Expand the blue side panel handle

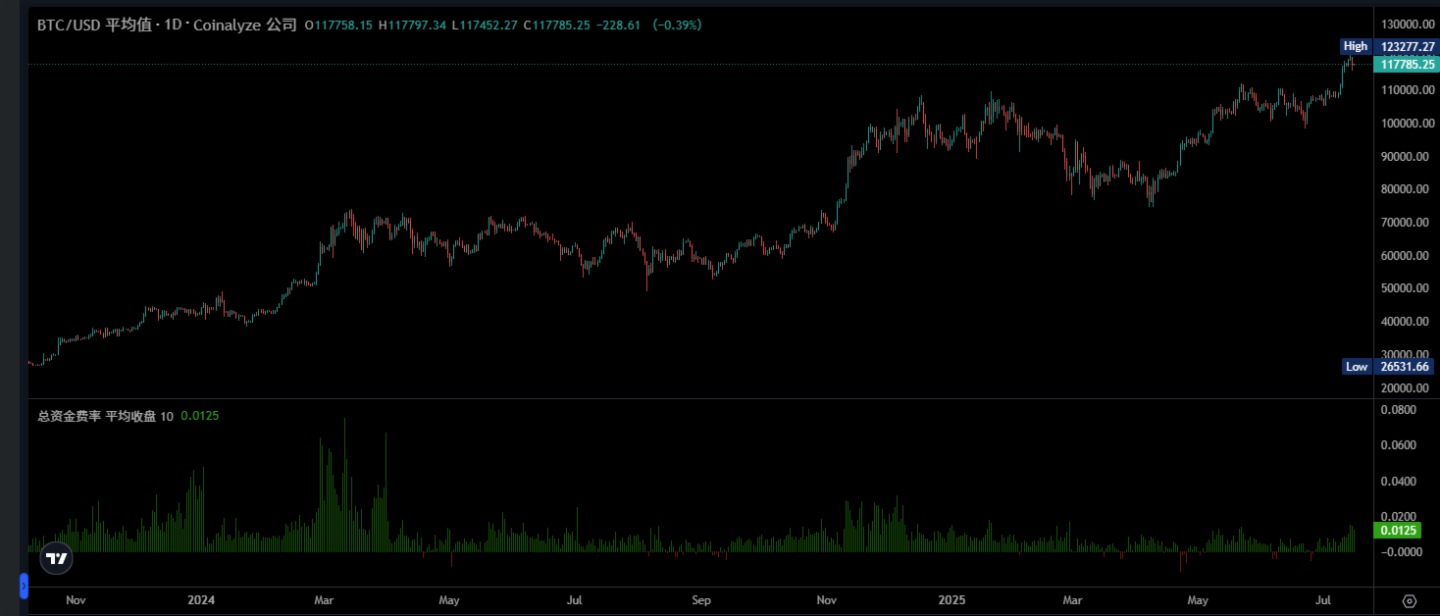pos(24,585)
